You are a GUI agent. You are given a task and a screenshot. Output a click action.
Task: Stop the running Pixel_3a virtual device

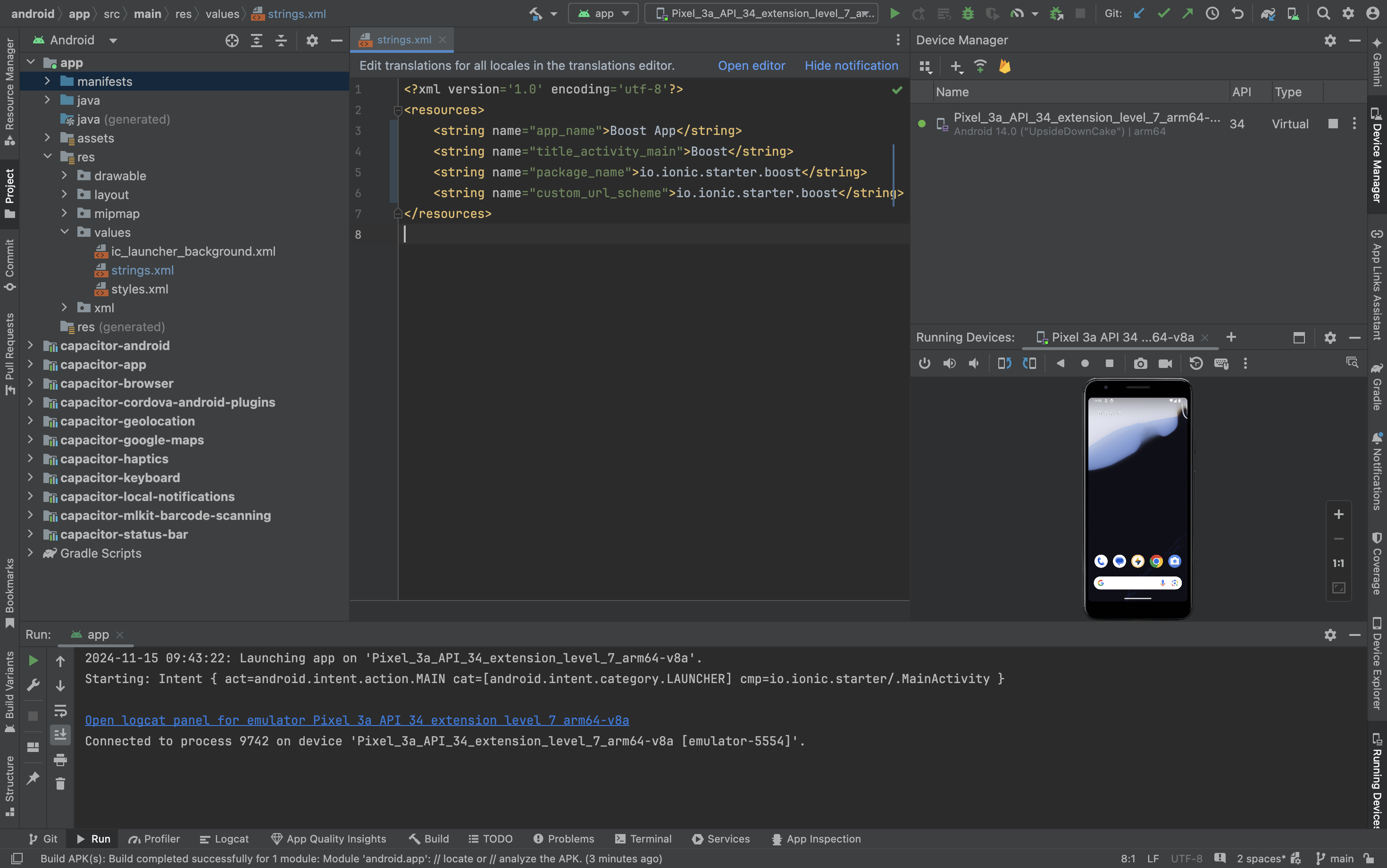1333,124
